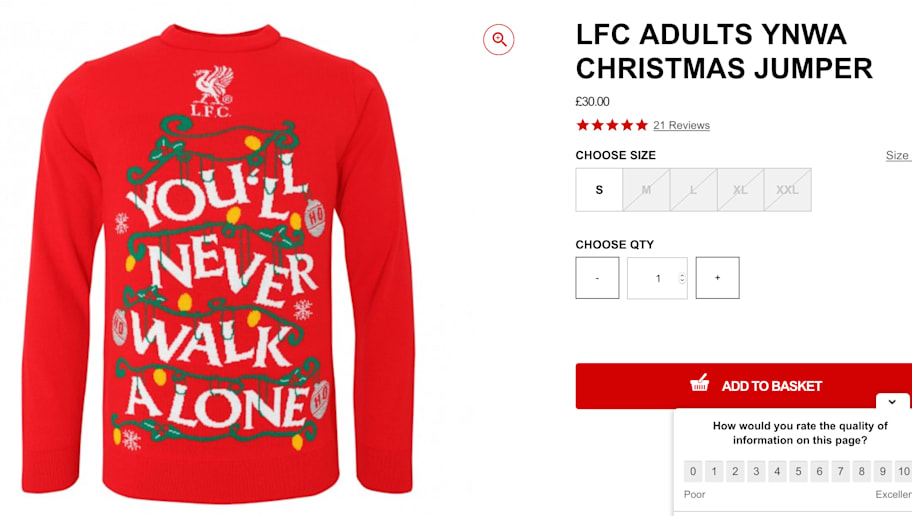Click the five-star rating icons

click(x=612, y=125)
